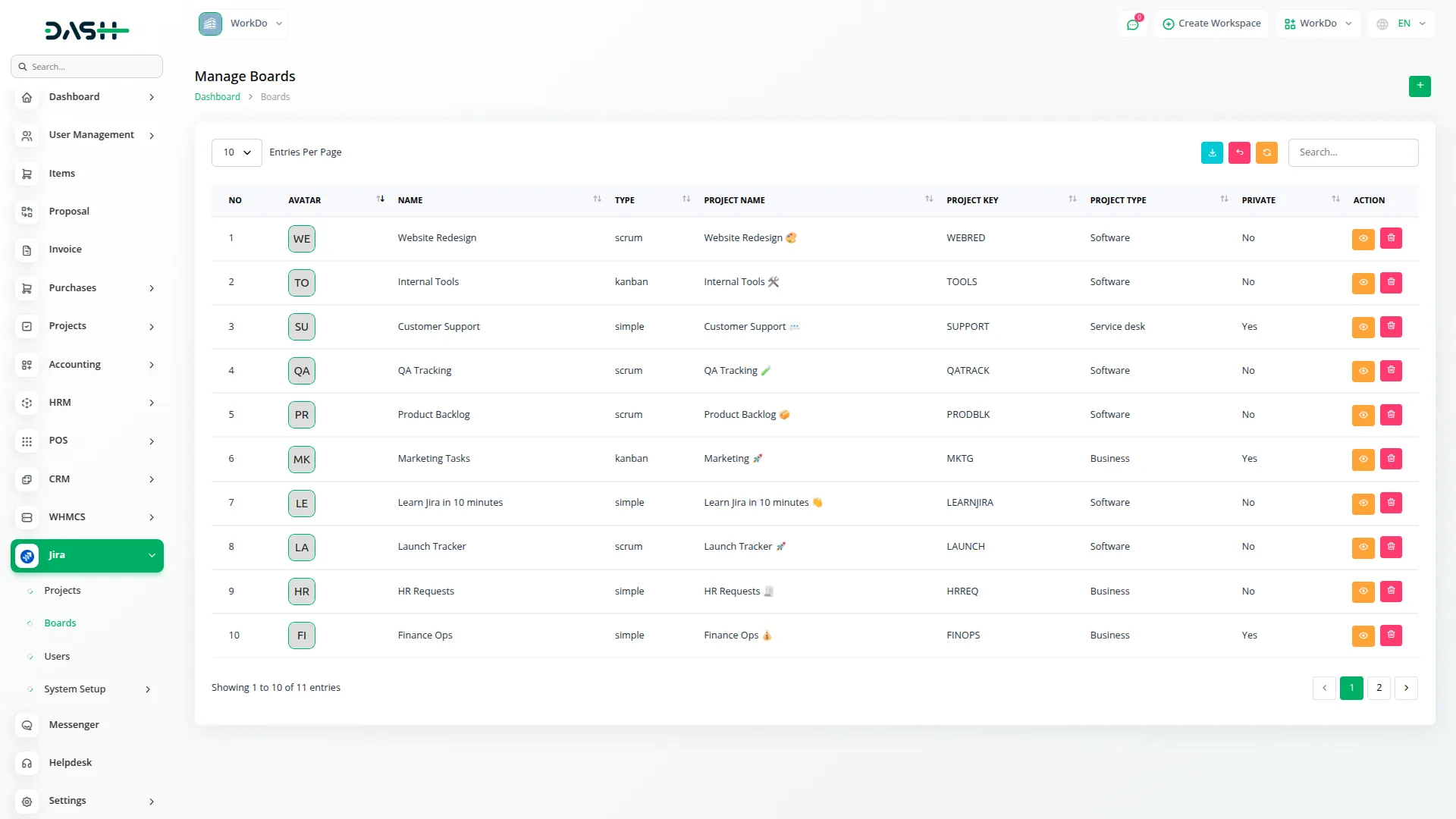Open the POS section icon in sidebar
The image size is (1456, 819).
click(27, 441)
